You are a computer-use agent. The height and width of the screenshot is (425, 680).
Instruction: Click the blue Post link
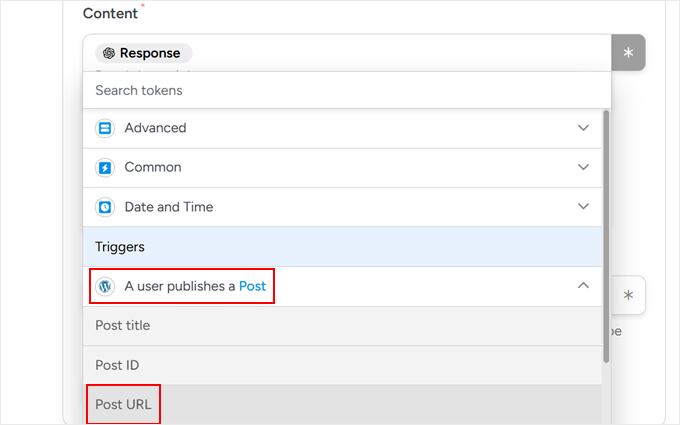tap(253, 286)
